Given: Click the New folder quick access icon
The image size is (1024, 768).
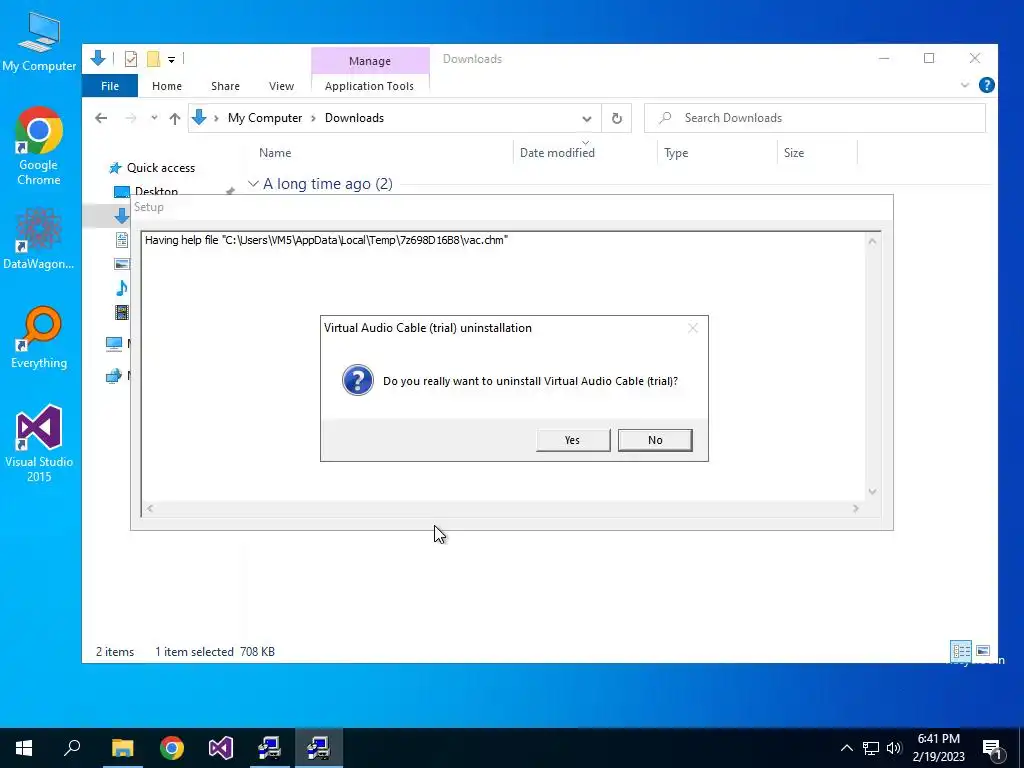Looking at the screenshot, I should click(153, 59).
